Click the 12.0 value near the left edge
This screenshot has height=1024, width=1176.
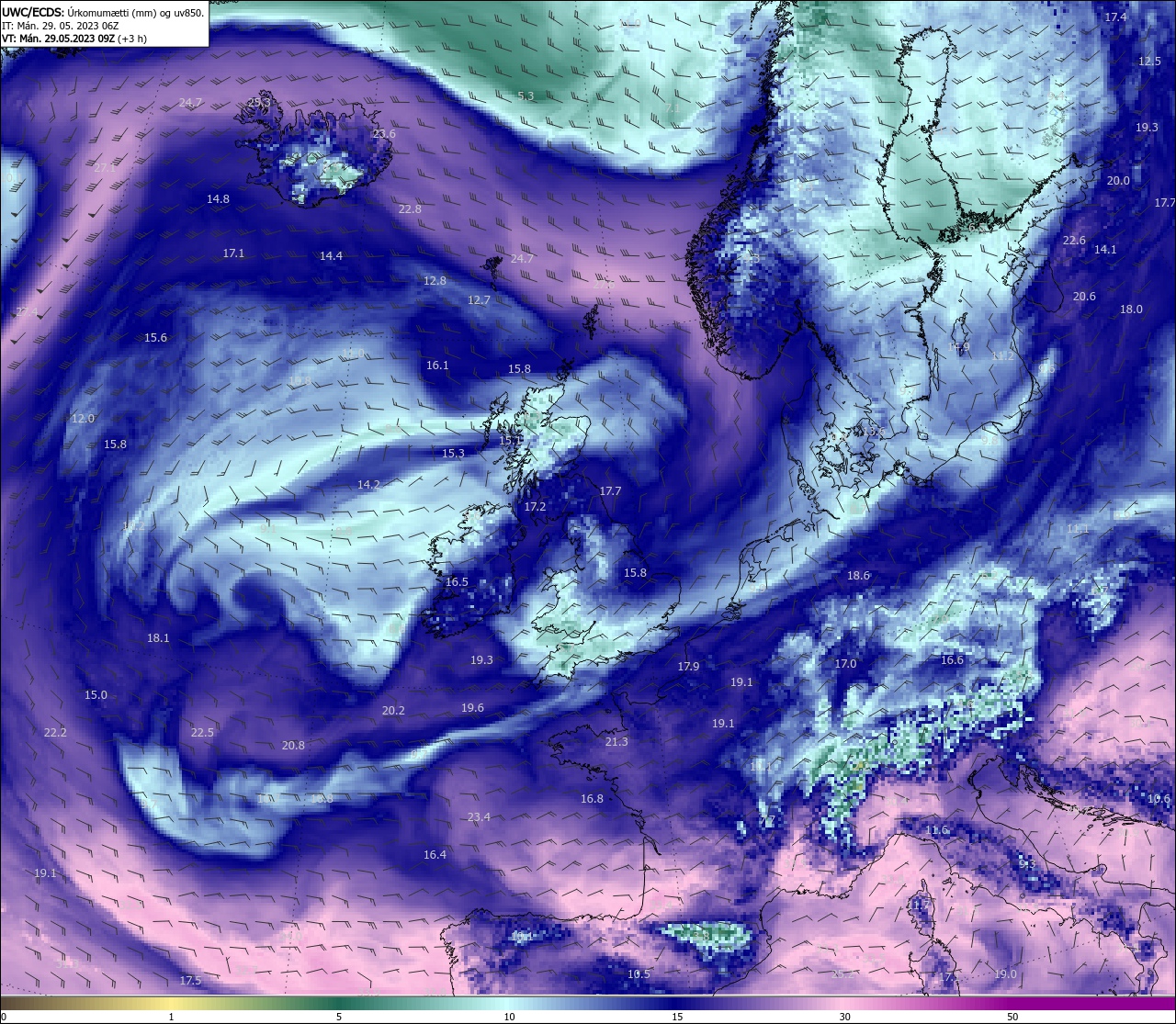point(83,418)
